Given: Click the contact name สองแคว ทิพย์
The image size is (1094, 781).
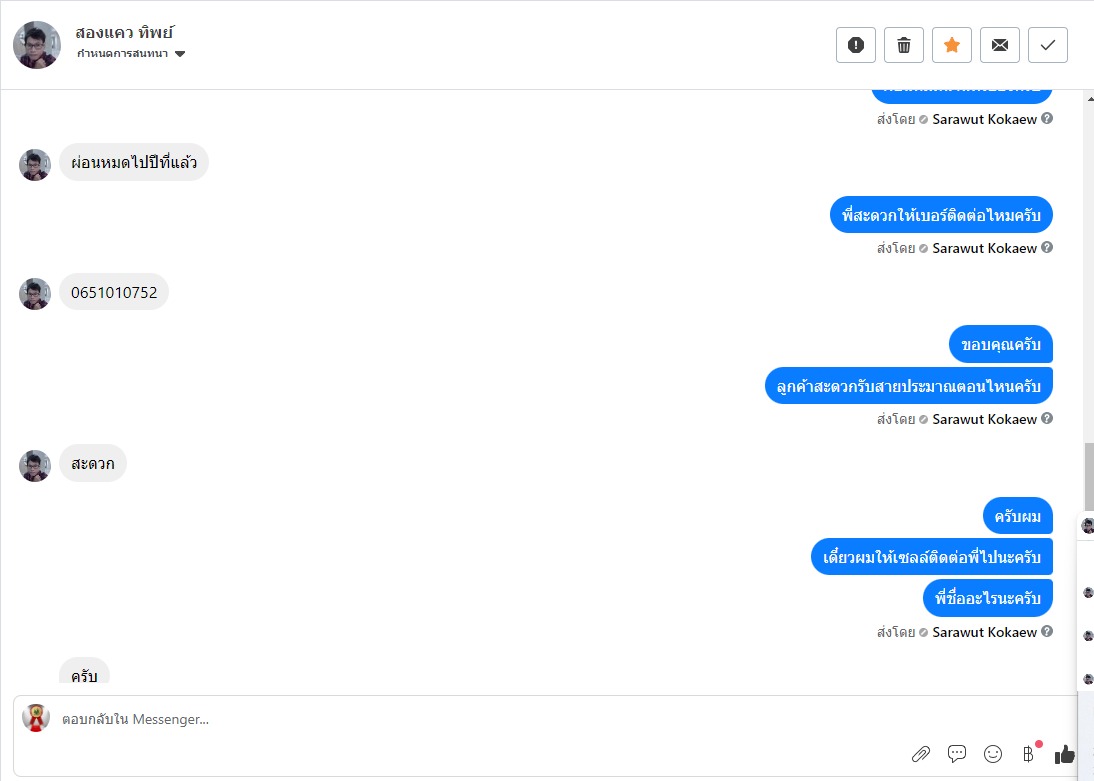Looking at the screenshot, I should click(125, 32).
